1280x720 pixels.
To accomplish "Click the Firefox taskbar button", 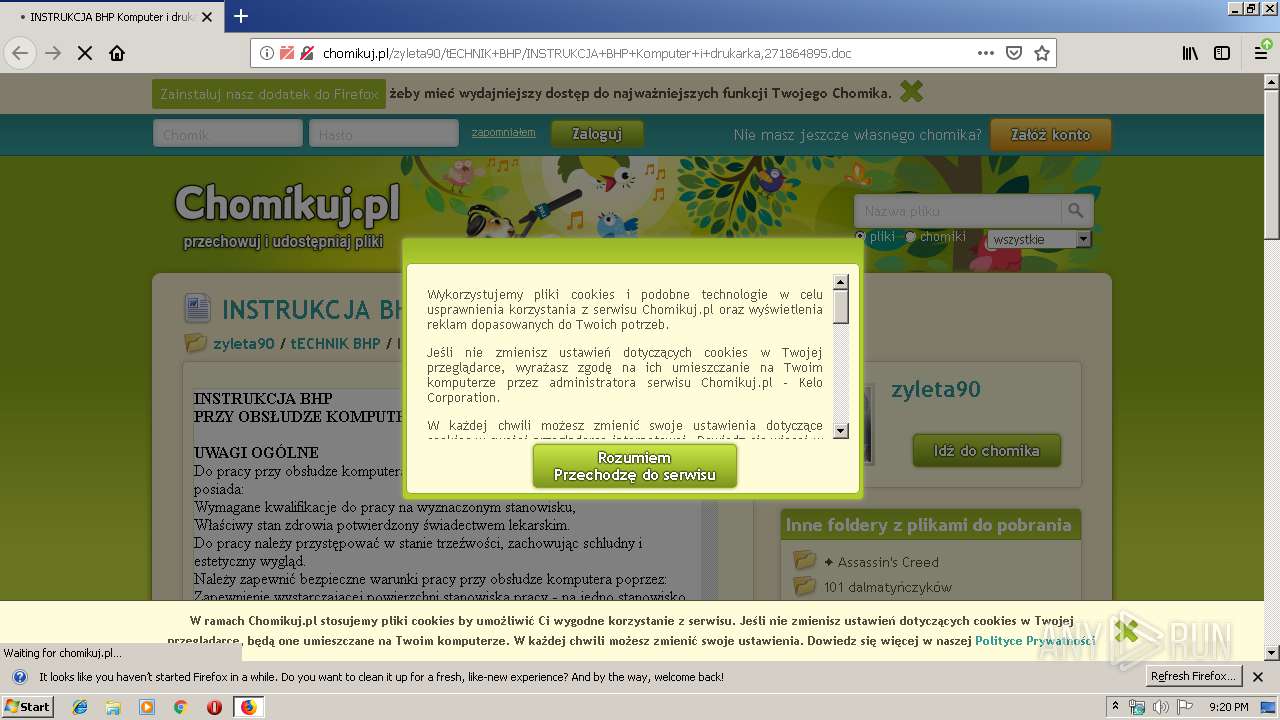I will click(x=248, y=707).
